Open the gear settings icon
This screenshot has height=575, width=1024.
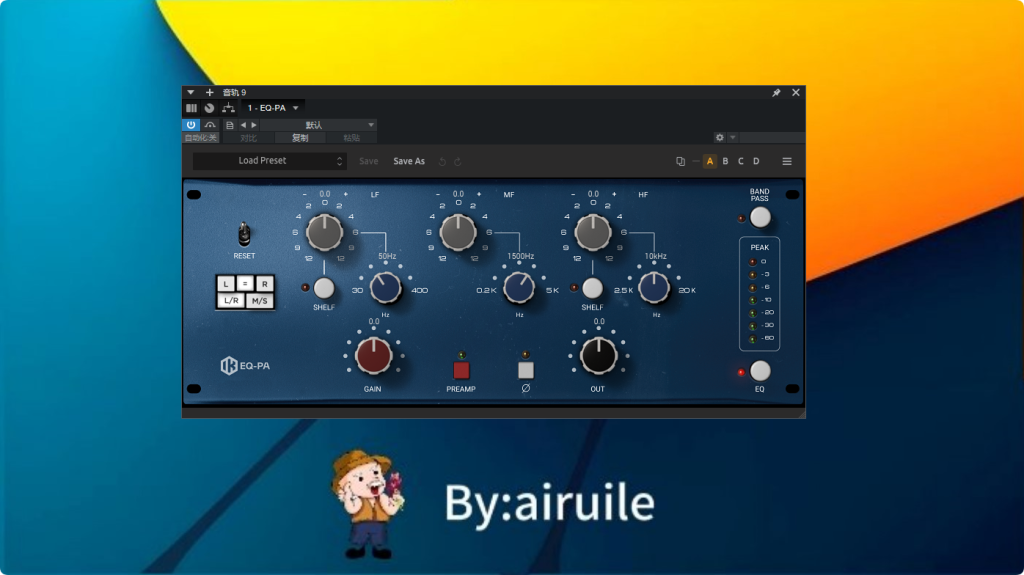pyautogui.click(x=720, y=137)
